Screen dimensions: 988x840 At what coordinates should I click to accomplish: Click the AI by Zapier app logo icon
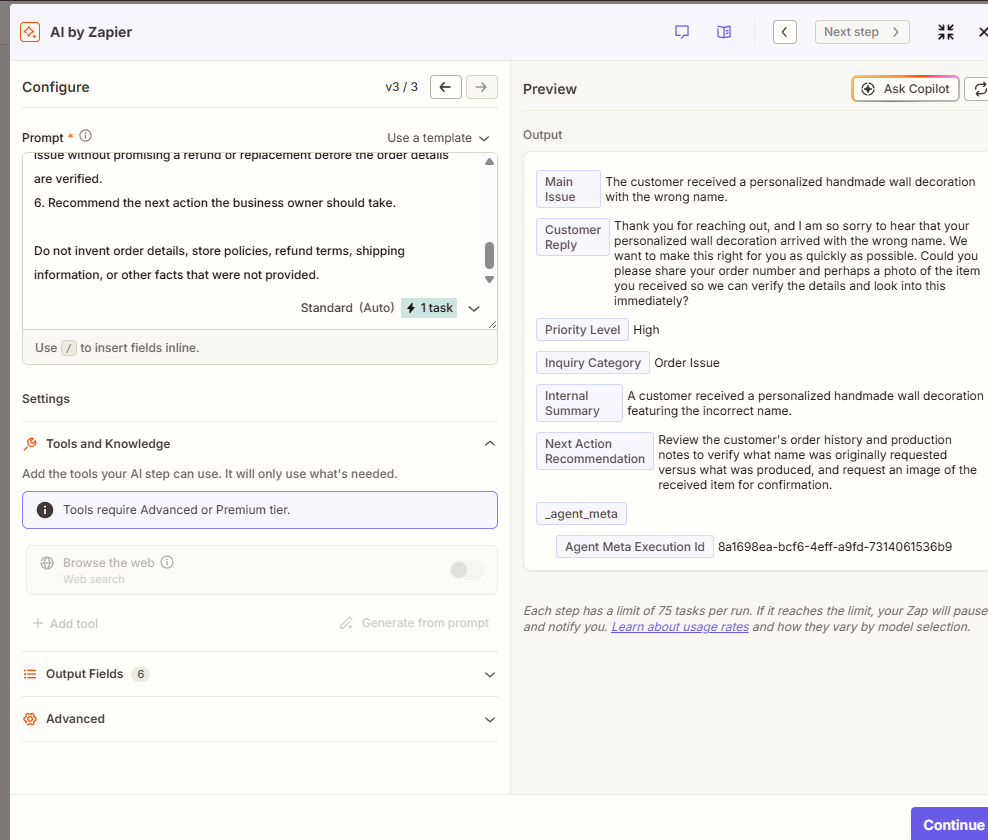click(x=30, y=32)
